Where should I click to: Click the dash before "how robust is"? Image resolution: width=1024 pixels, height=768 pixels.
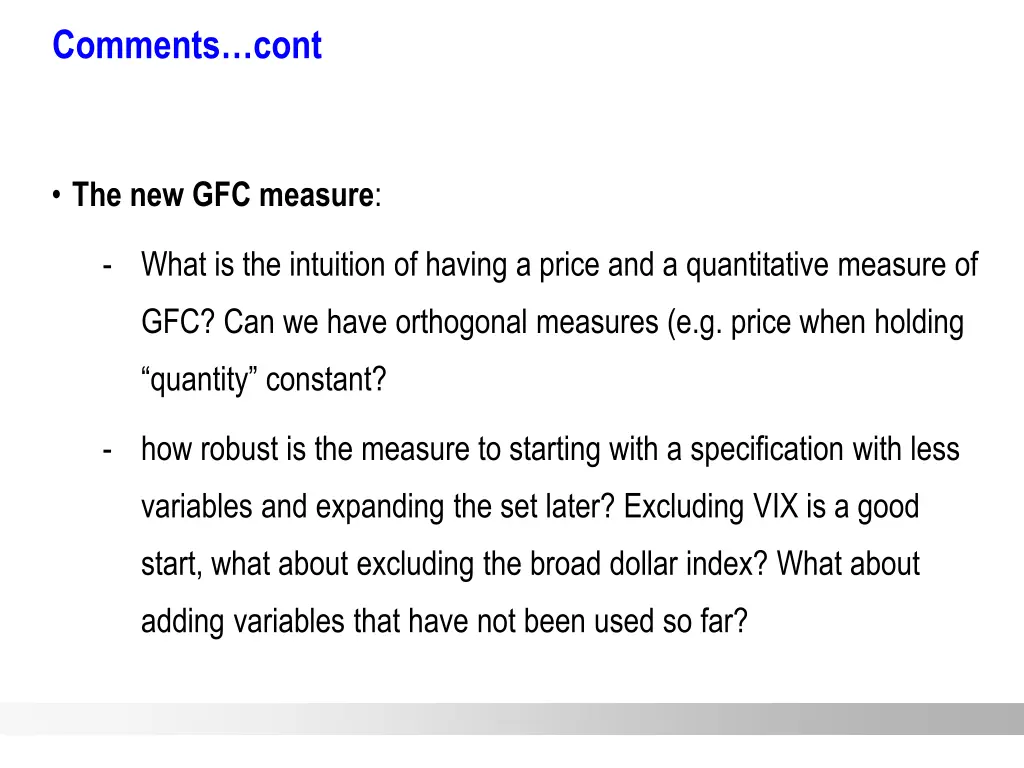click(107, 451)
